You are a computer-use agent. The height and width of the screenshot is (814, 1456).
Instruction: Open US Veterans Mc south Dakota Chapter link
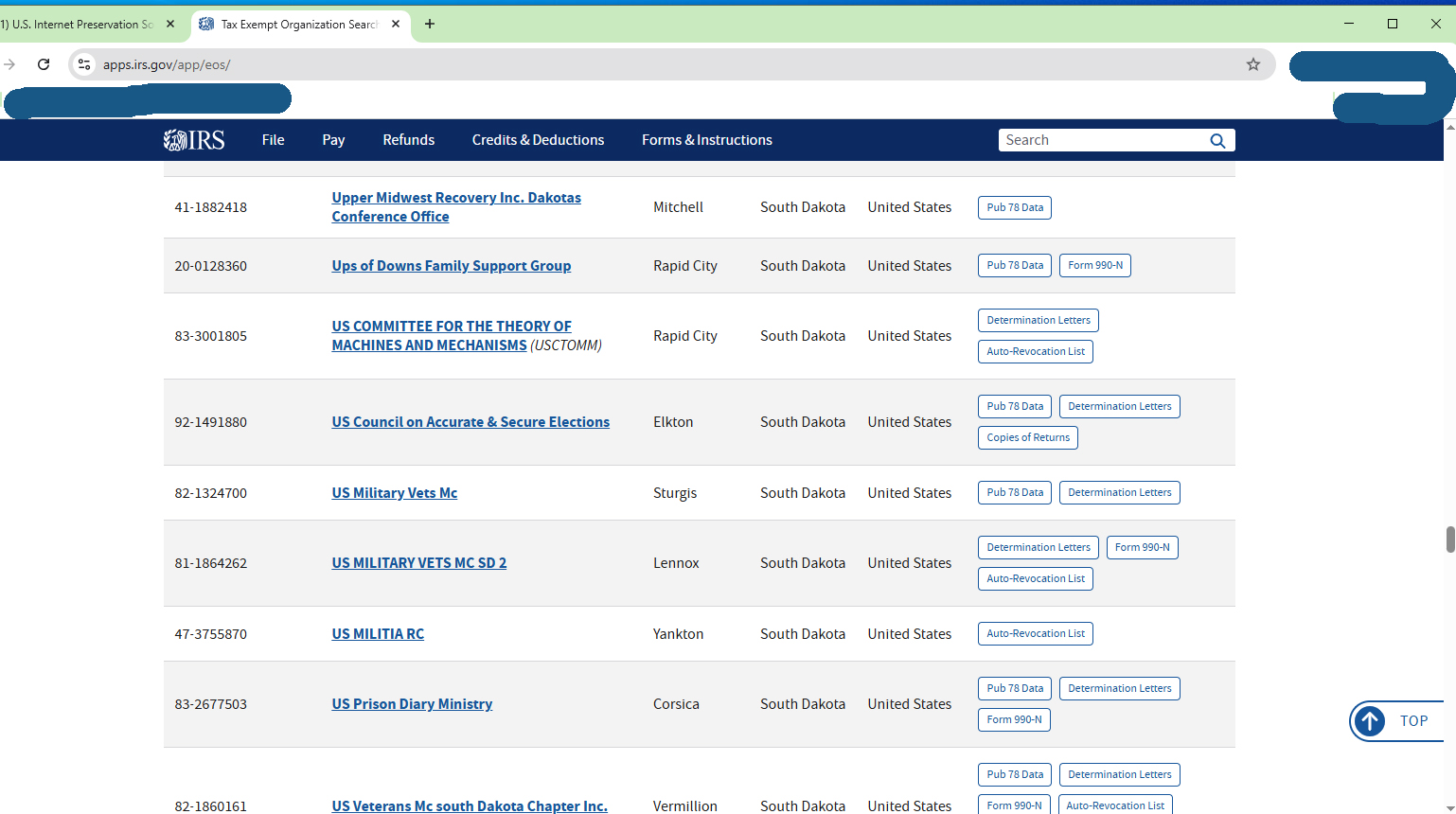(470, 806)
